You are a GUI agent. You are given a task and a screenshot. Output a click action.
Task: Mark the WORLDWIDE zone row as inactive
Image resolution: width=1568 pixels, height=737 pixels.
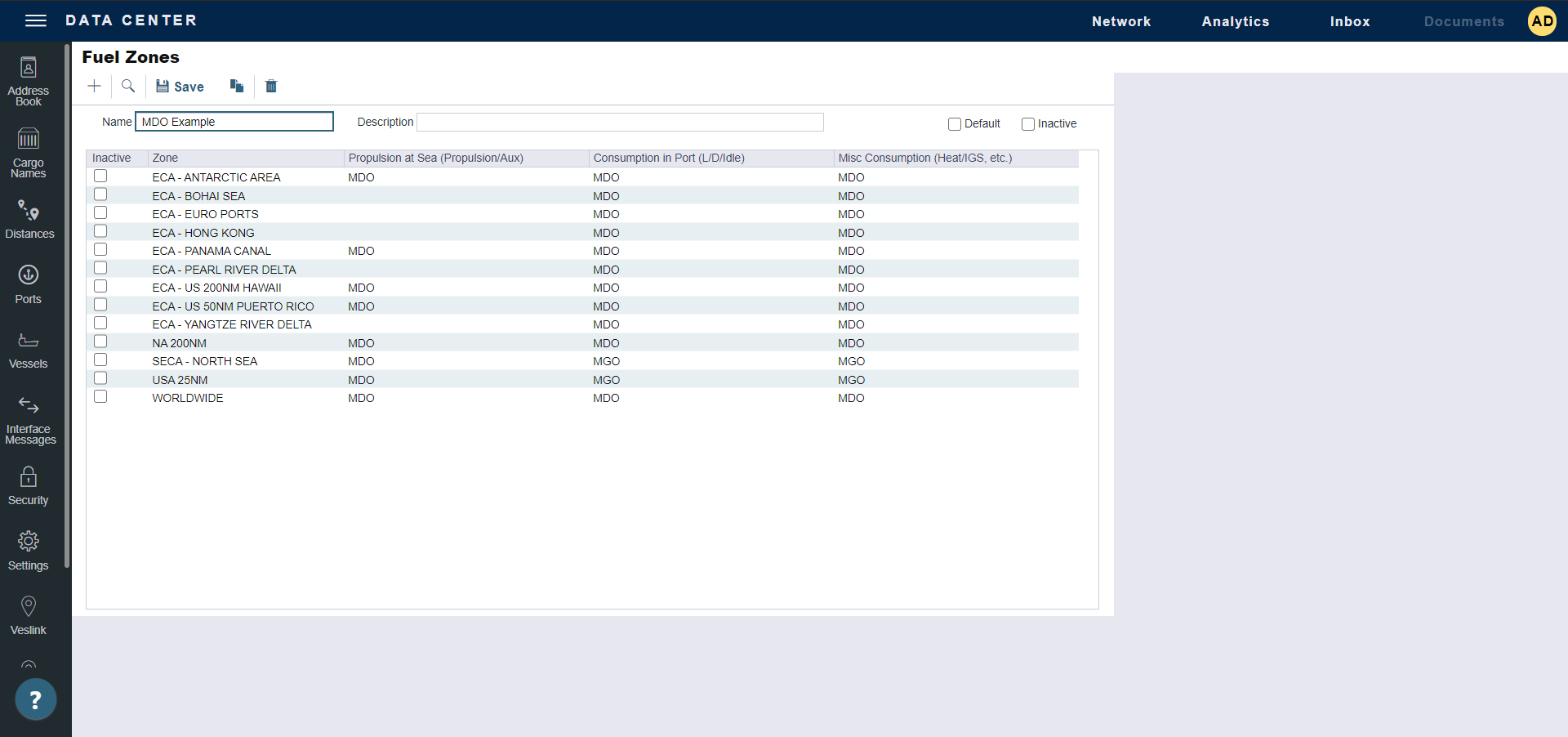(x=100, y=397)
